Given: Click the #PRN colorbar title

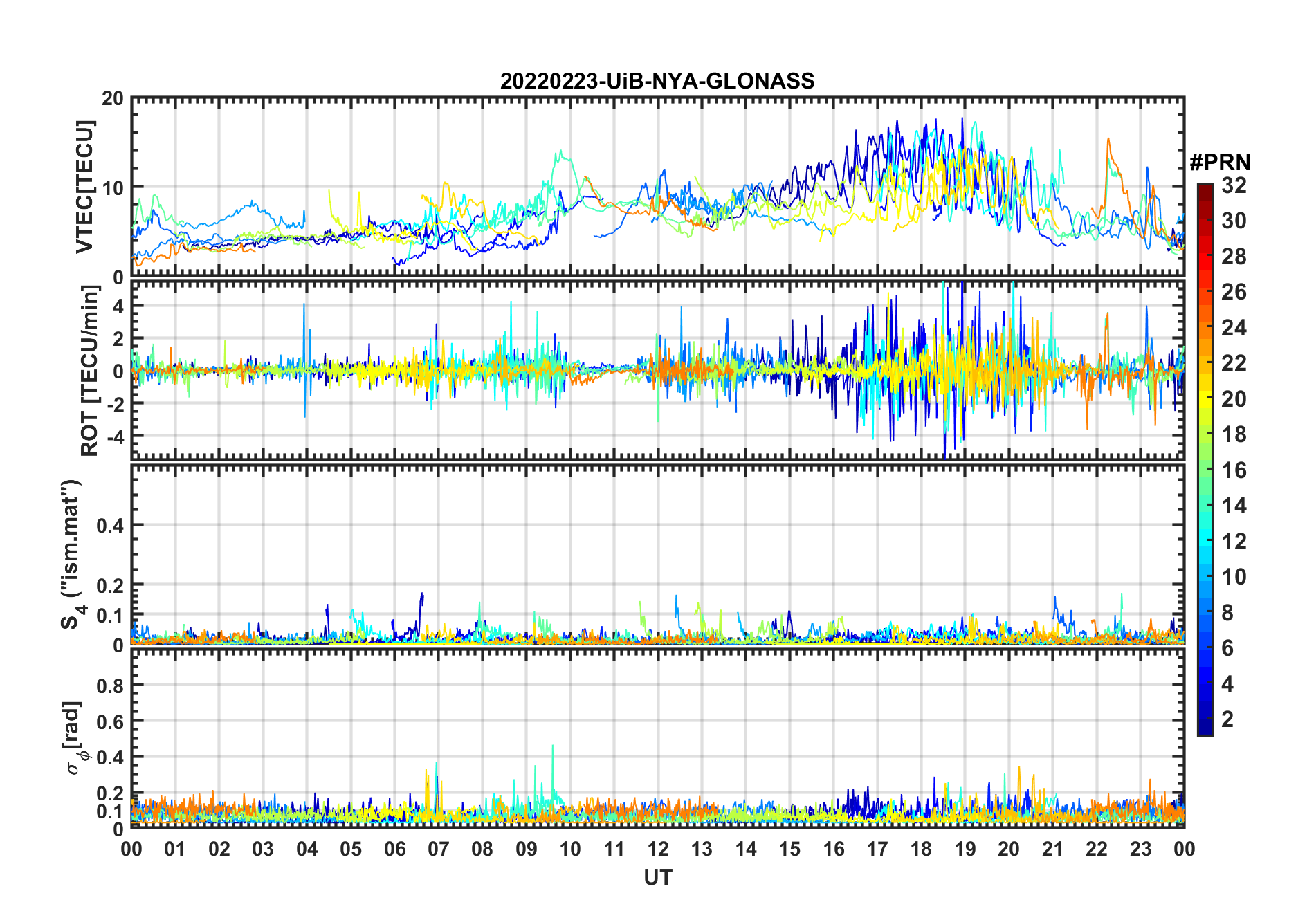Looking at the screenshot, I should pyautogui.click(x=1220, y=163).
